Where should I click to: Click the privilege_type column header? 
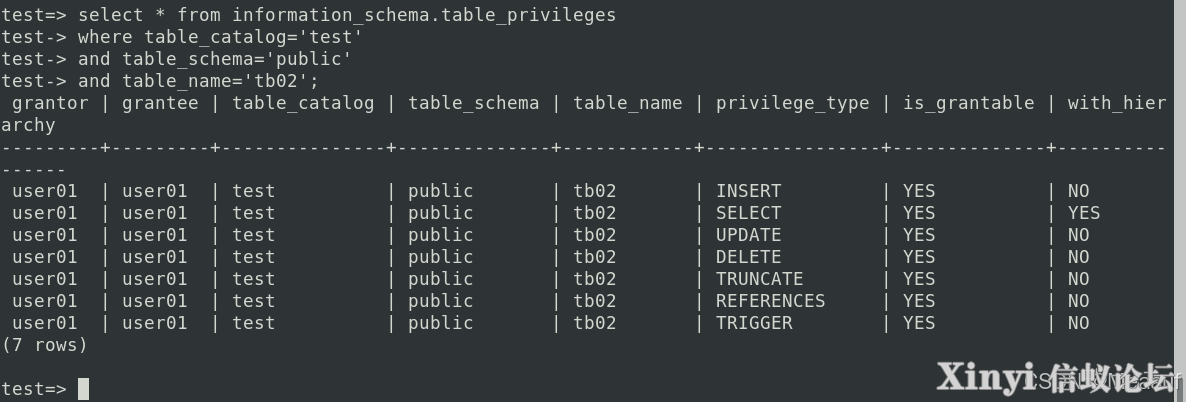(793, 103)
